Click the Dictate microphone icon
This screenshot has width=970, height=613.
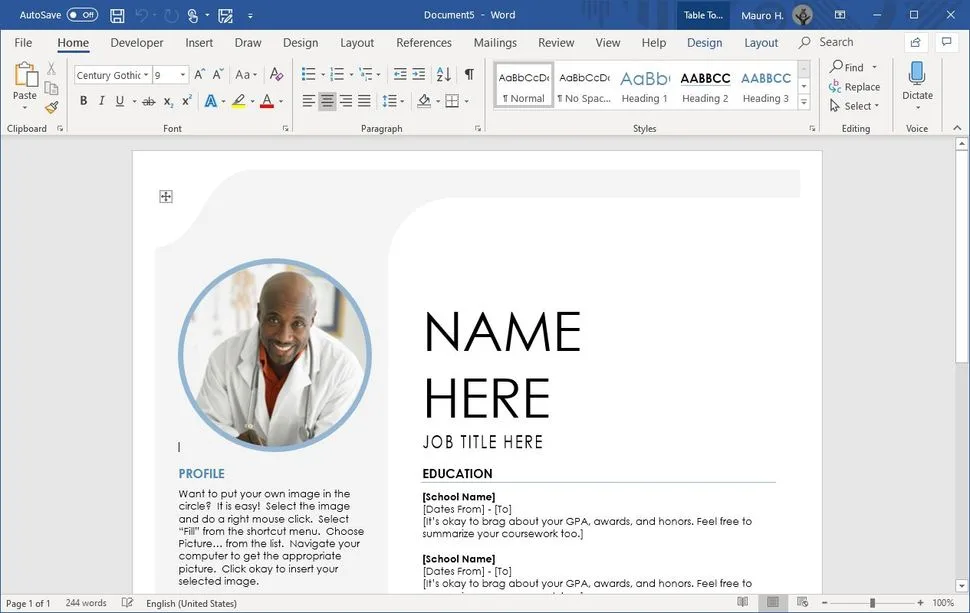pos(917,74)
